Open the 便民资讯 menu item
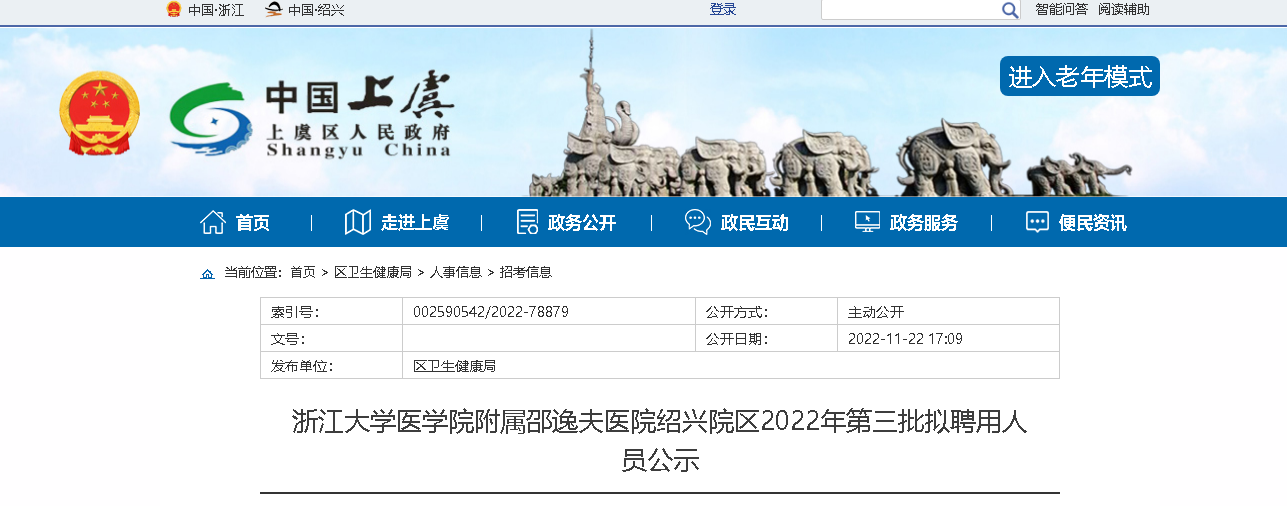The image size is (1287, 506). (1093, 223)
